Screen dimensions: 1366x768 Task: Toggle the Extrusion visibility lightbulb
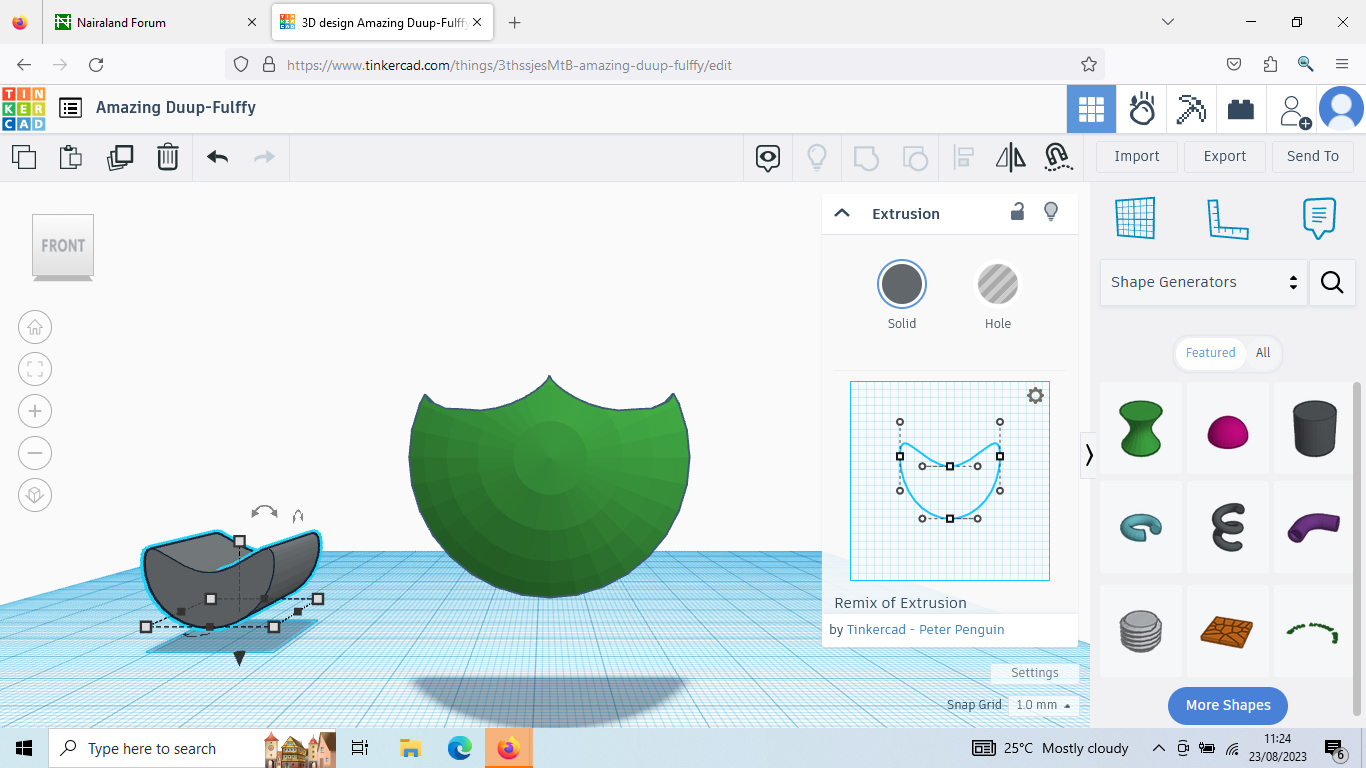point(1051,212)
